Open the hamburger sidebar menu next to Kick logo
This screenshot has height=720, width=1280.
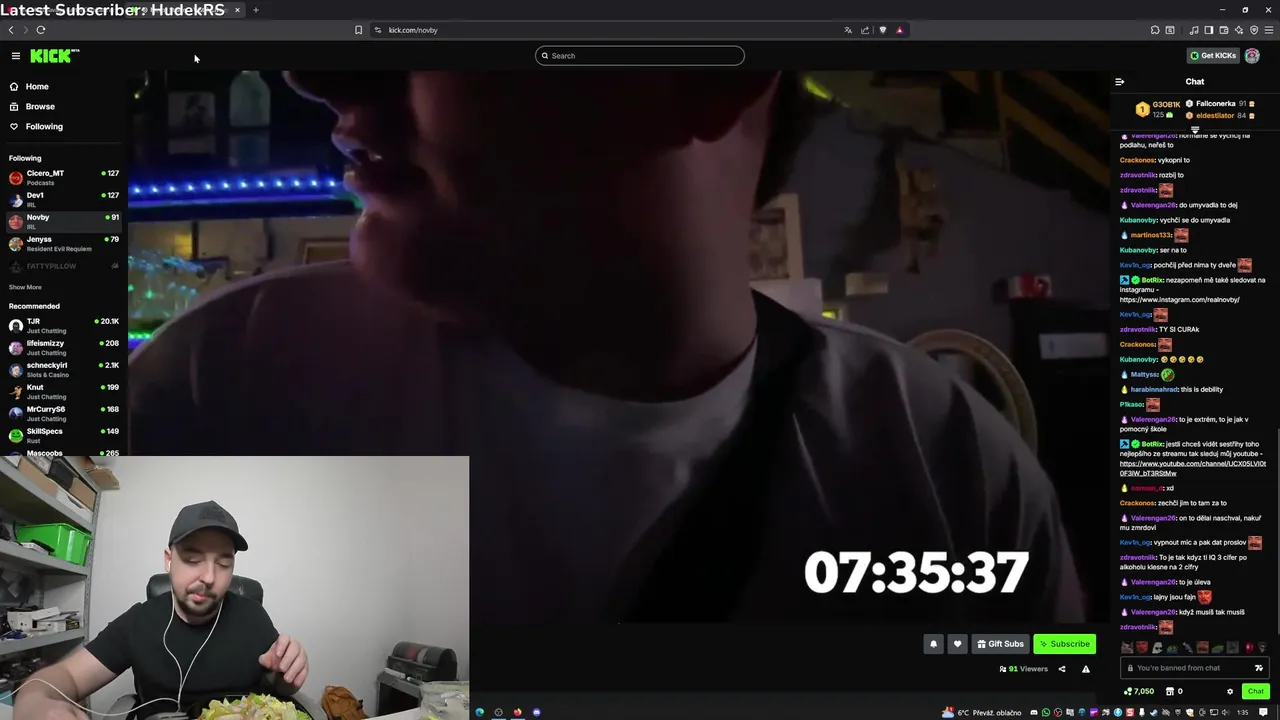16,56
